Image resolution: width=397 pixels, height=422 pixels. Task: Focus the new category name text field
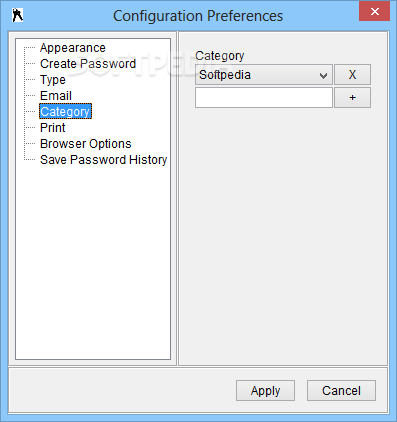point(264,98)
